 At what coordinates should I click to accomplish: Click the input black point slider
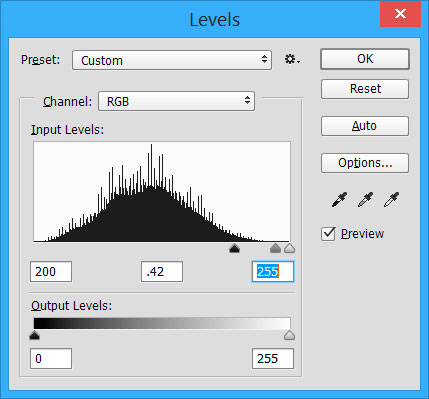pyautogui.click(x=235, y=248)
